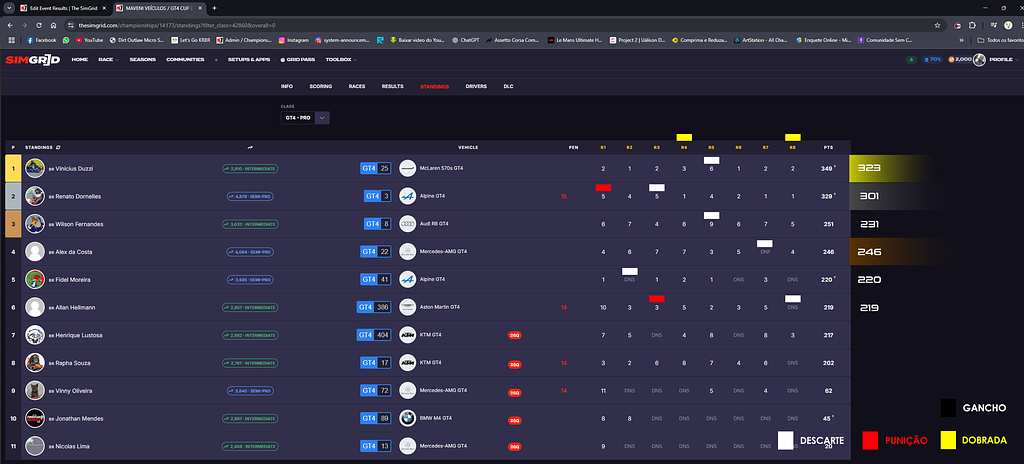Open the ChatGPT bookmark
The width and height of the screenshot is (1024, 464).
466,40
